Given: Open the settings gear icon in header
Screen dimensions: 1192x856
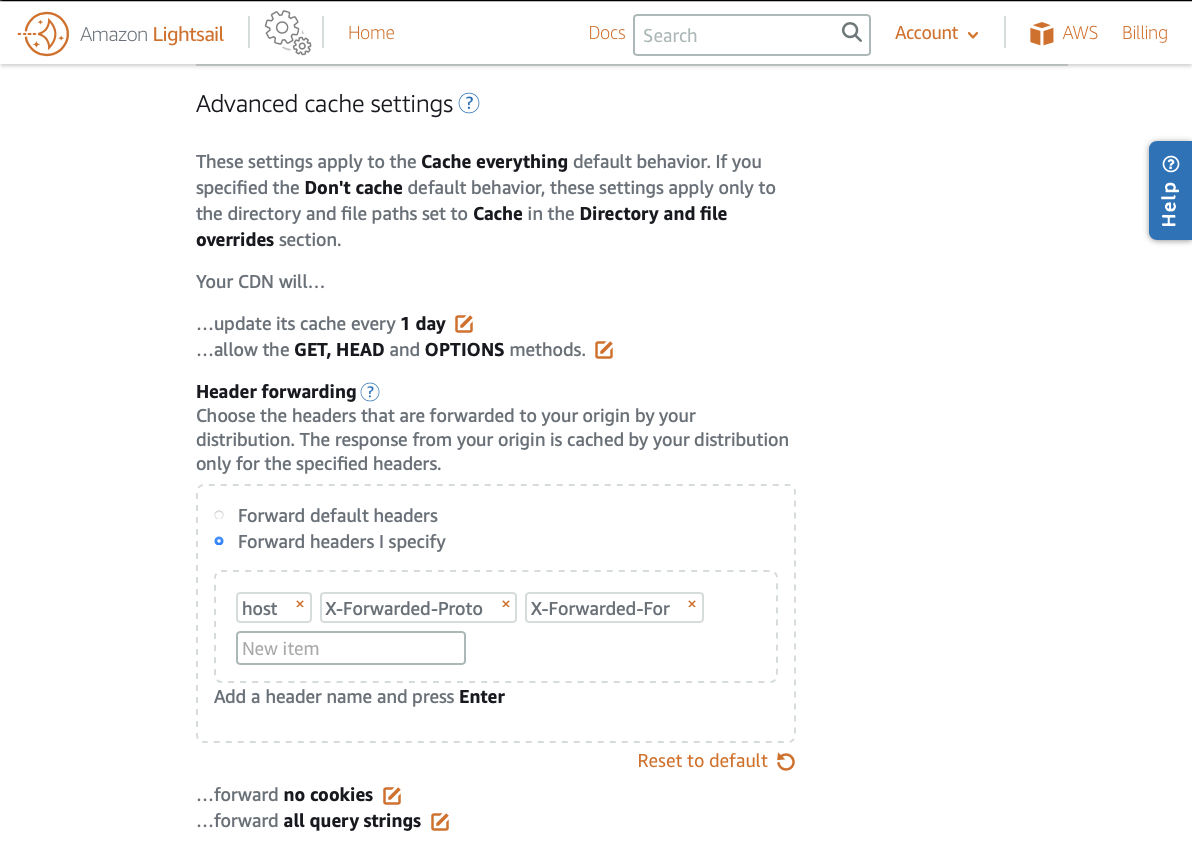Looking at the screenshot, I should click(x=287, y=33).
